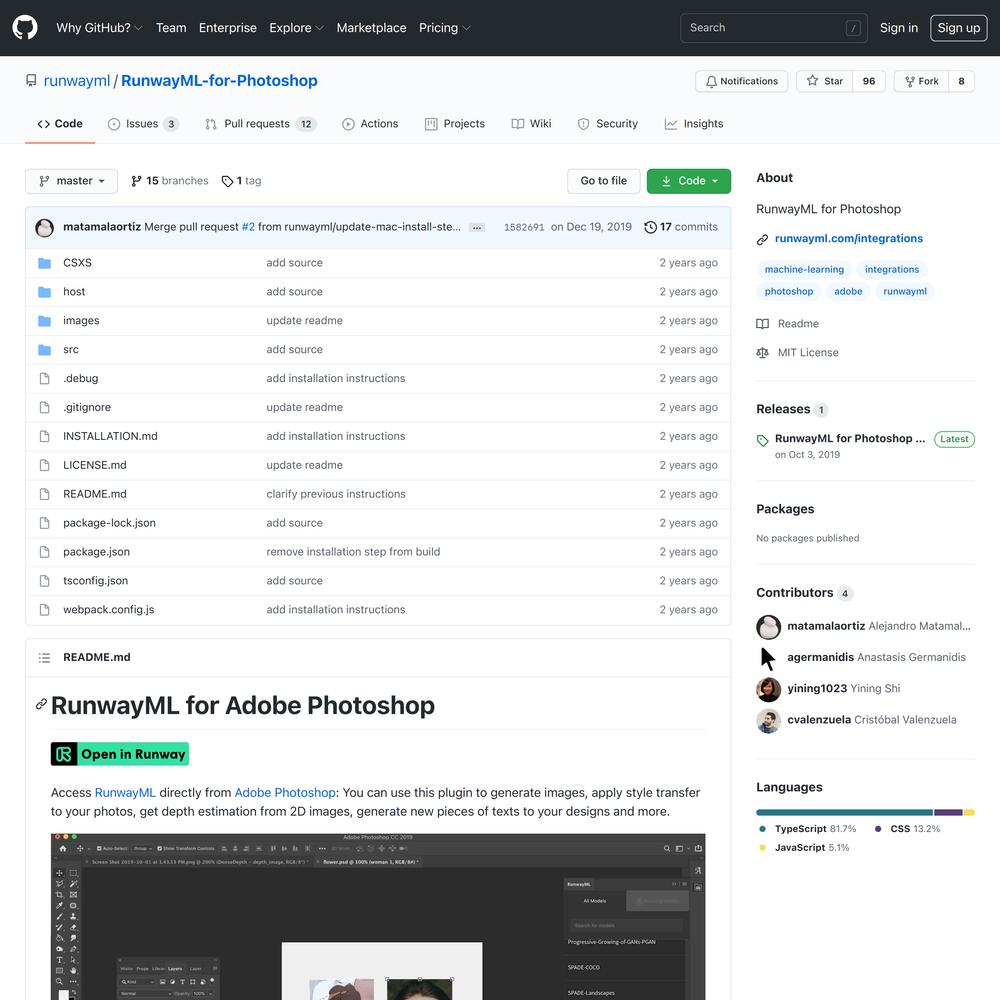Open the Photoshop screenshot image in README
This screenshot has width=1000, height=1000.
[378, 916]
